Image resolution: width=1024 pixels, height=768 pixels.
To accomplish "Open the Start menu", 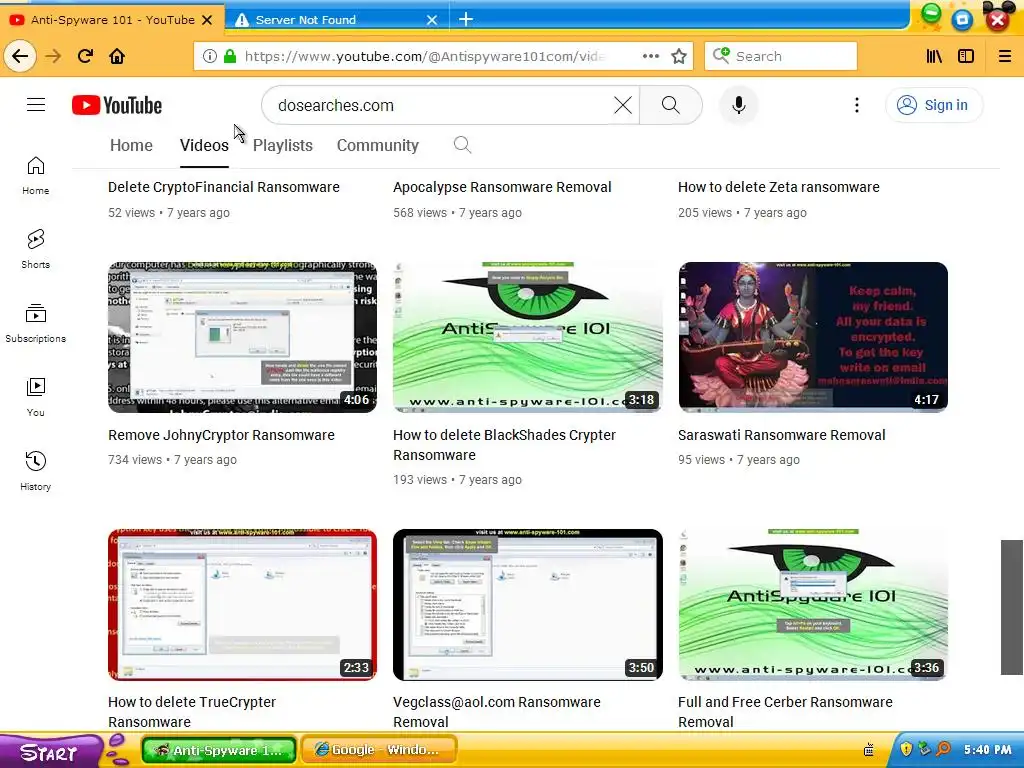I will pyautogui.click(x=49, y=752).
